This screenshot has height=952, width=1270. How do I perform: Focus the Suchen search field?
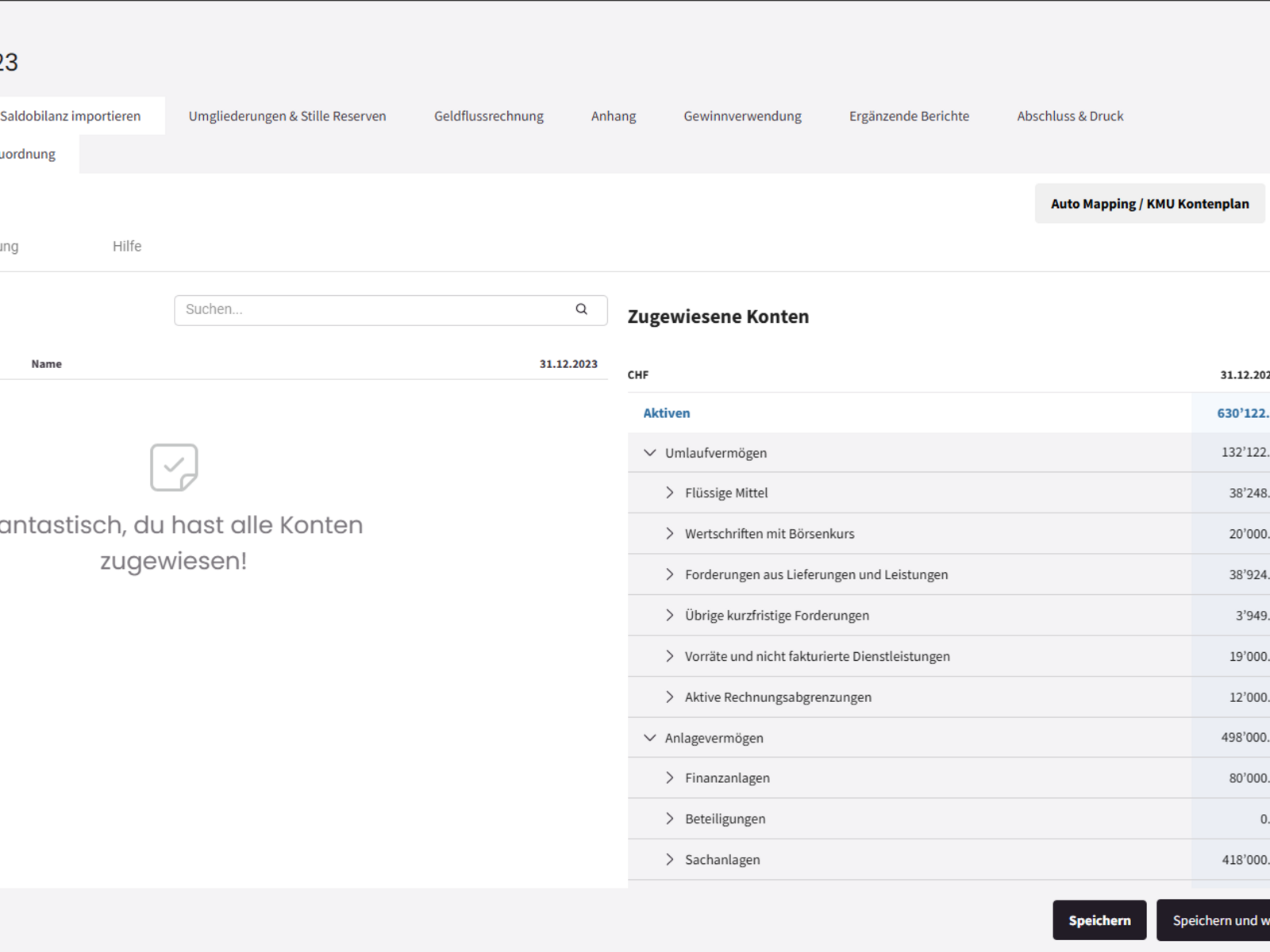click(373, 310)
